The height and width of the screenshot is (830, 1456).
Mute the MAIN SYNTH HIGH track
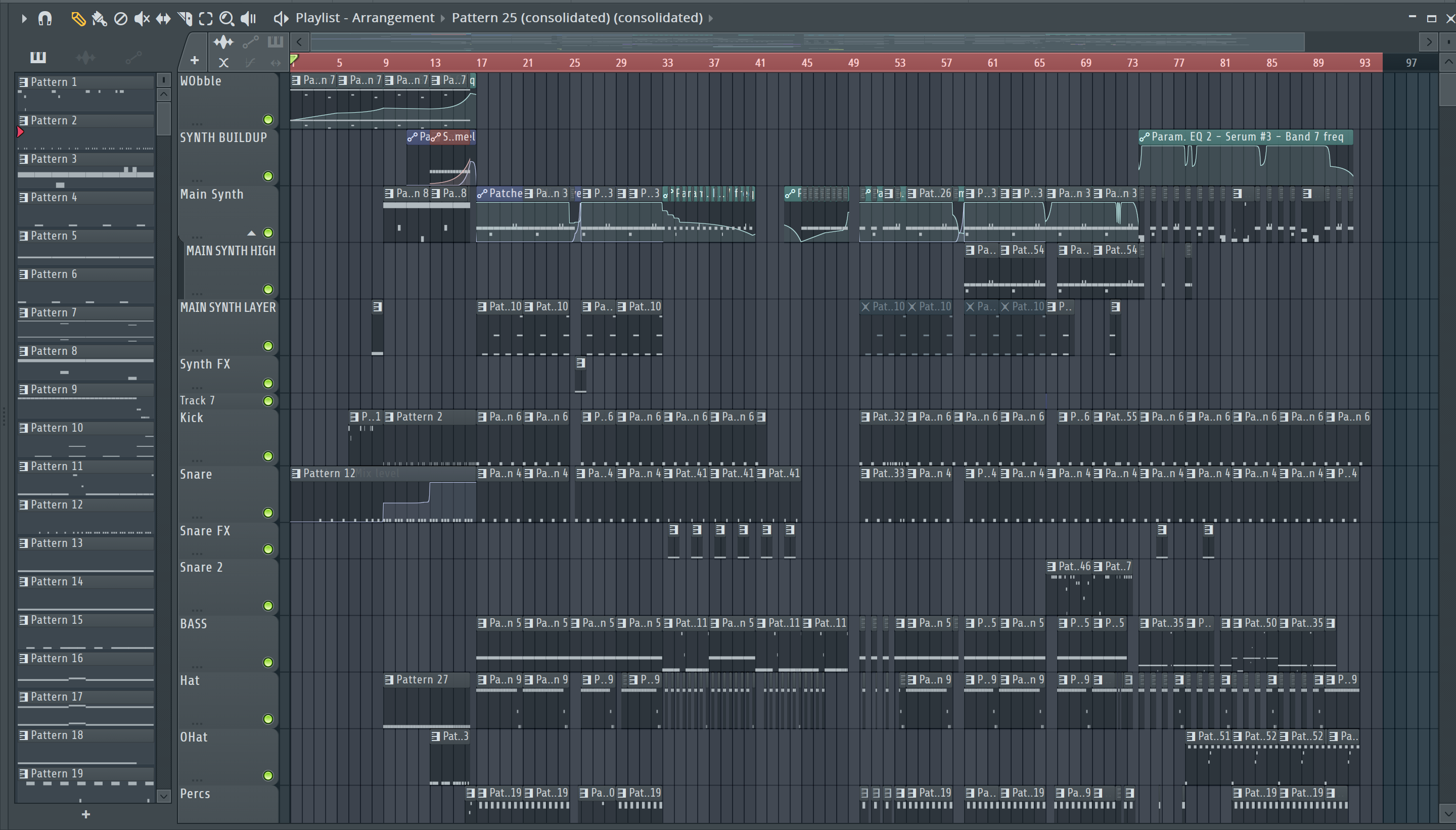pos(268,289)
